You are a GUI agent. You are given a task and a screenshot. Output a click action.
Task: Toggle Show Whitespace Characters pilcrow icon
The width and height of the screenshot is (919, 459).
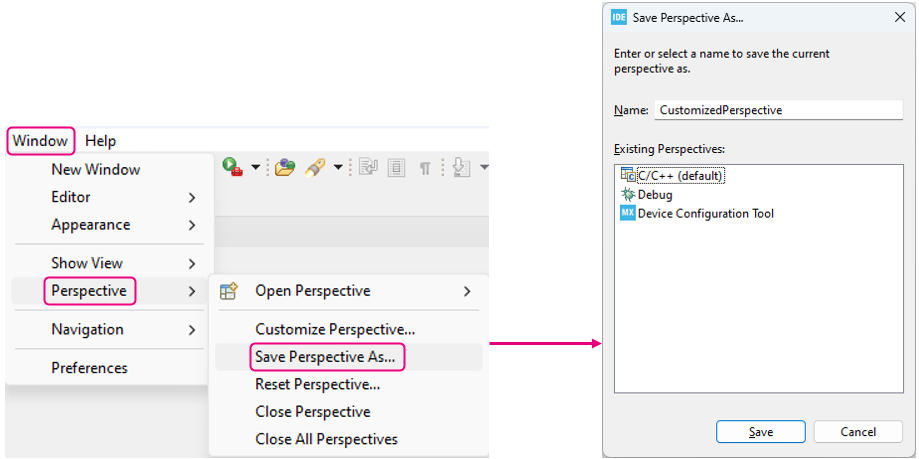[x=425, y=168]
